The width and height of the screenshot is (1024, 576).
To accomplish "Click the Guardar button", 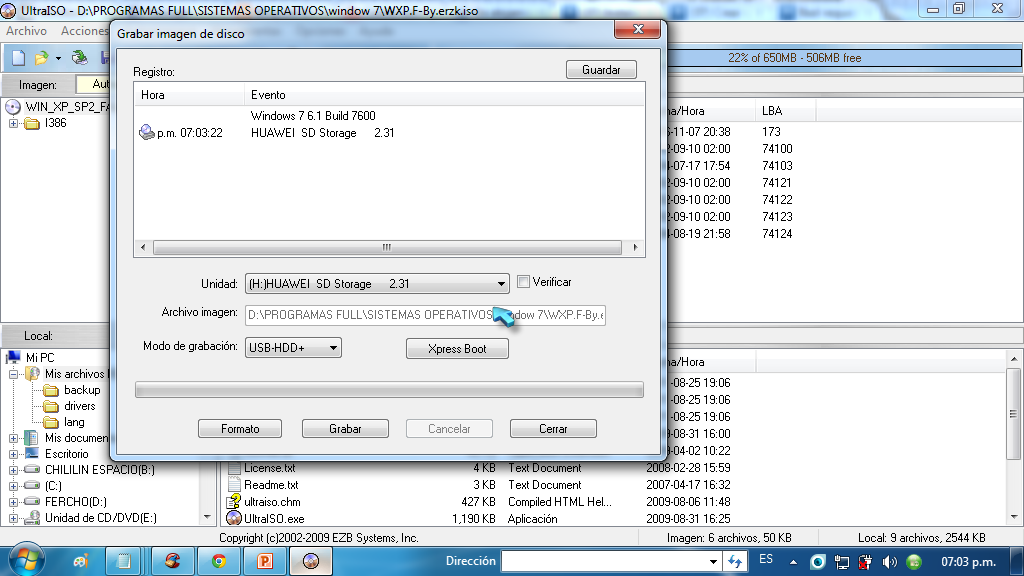I will point(601,70).
